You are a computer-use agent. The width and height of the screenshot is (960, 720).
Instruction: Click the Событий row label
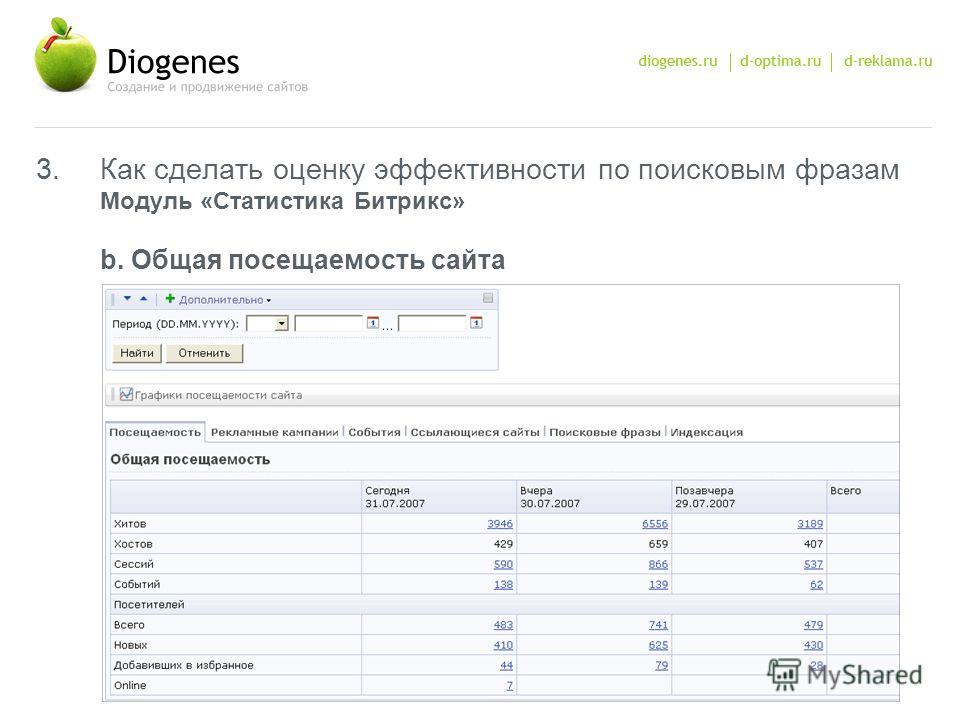point(137,584)
